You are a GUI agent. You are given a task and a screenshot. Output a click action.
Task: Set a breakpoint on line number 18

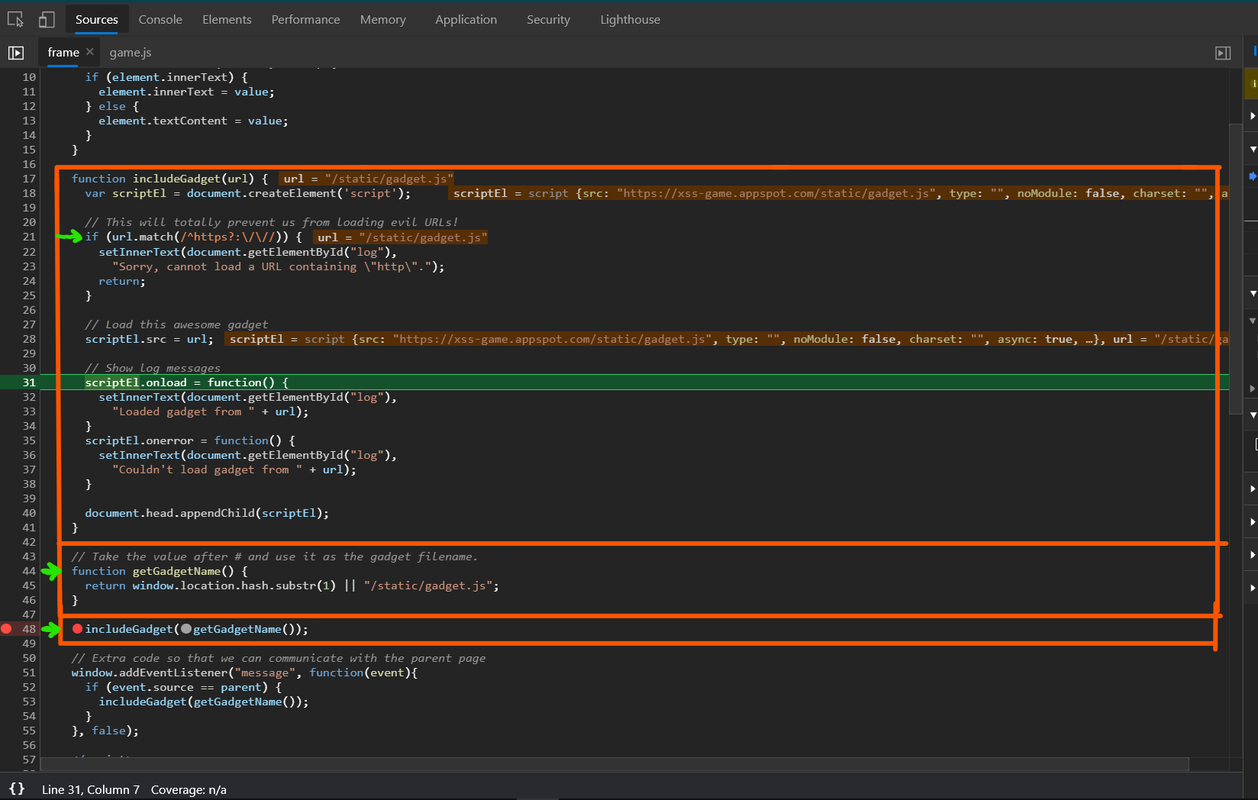(x=29, y=193)
